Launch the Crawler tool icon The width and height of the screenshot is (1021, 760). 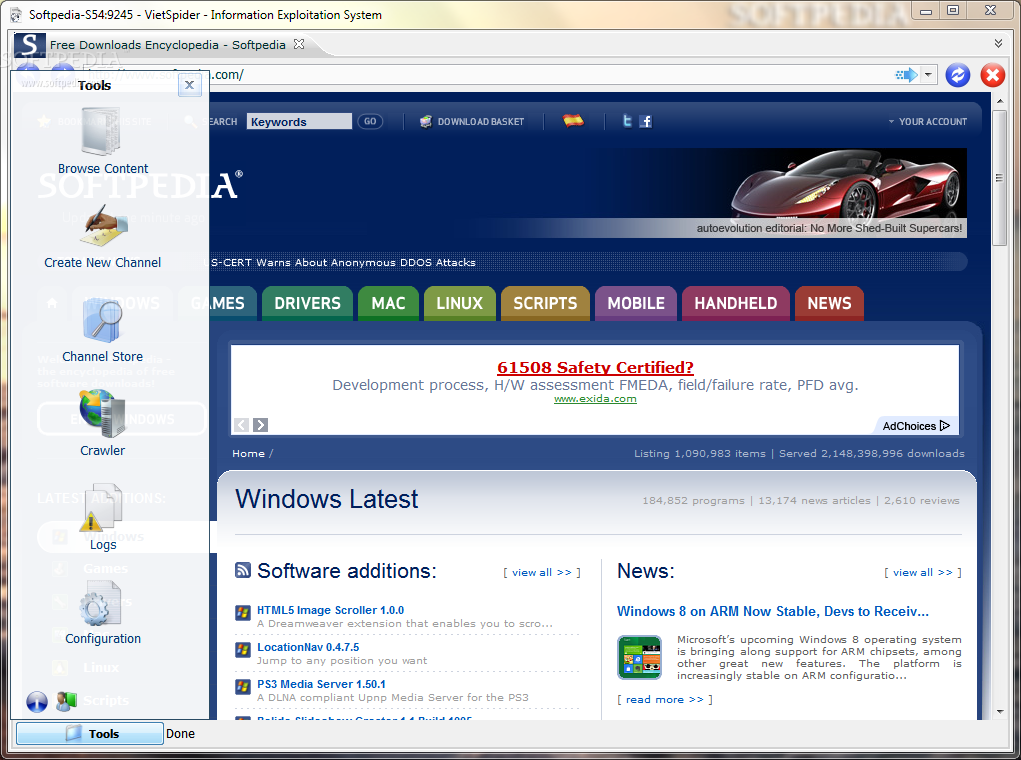point(102,413)
